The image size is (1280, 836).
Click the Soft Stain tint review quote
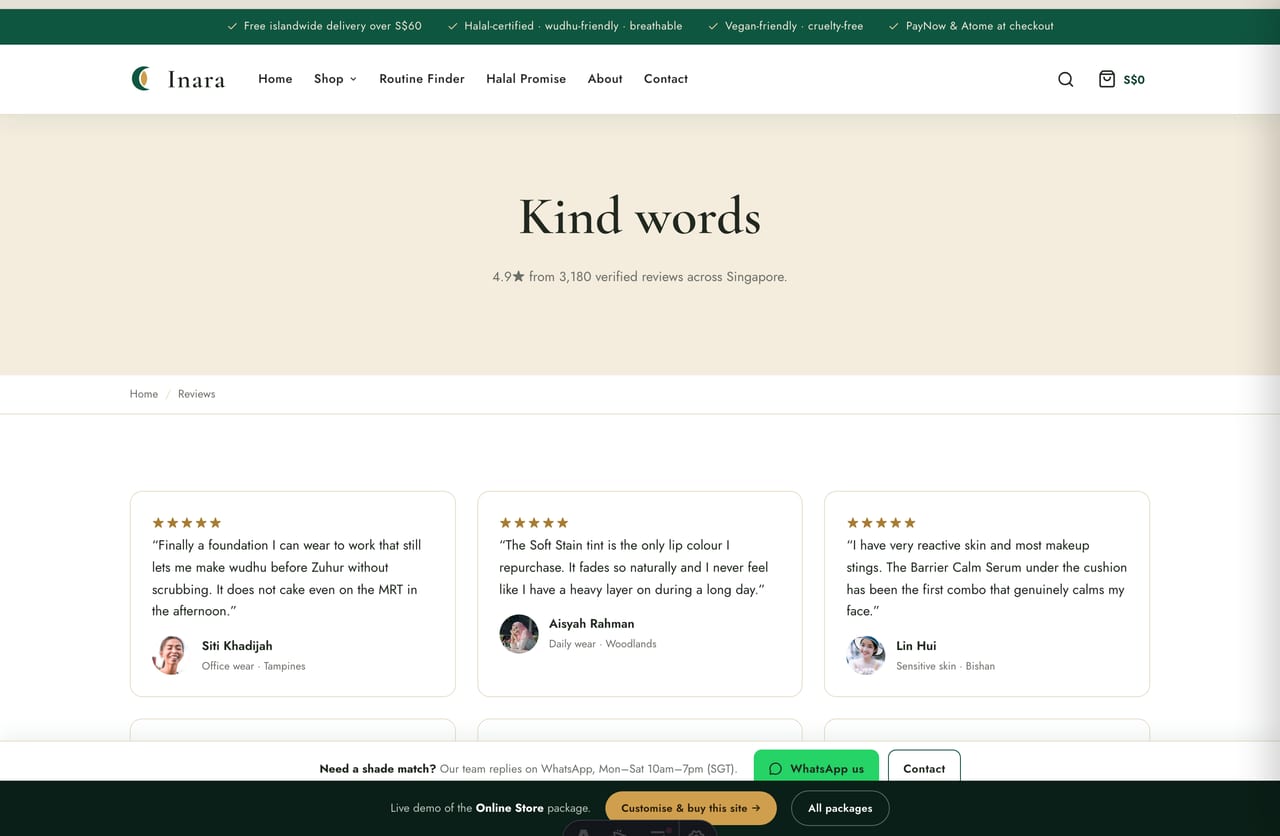pos(634,567)
